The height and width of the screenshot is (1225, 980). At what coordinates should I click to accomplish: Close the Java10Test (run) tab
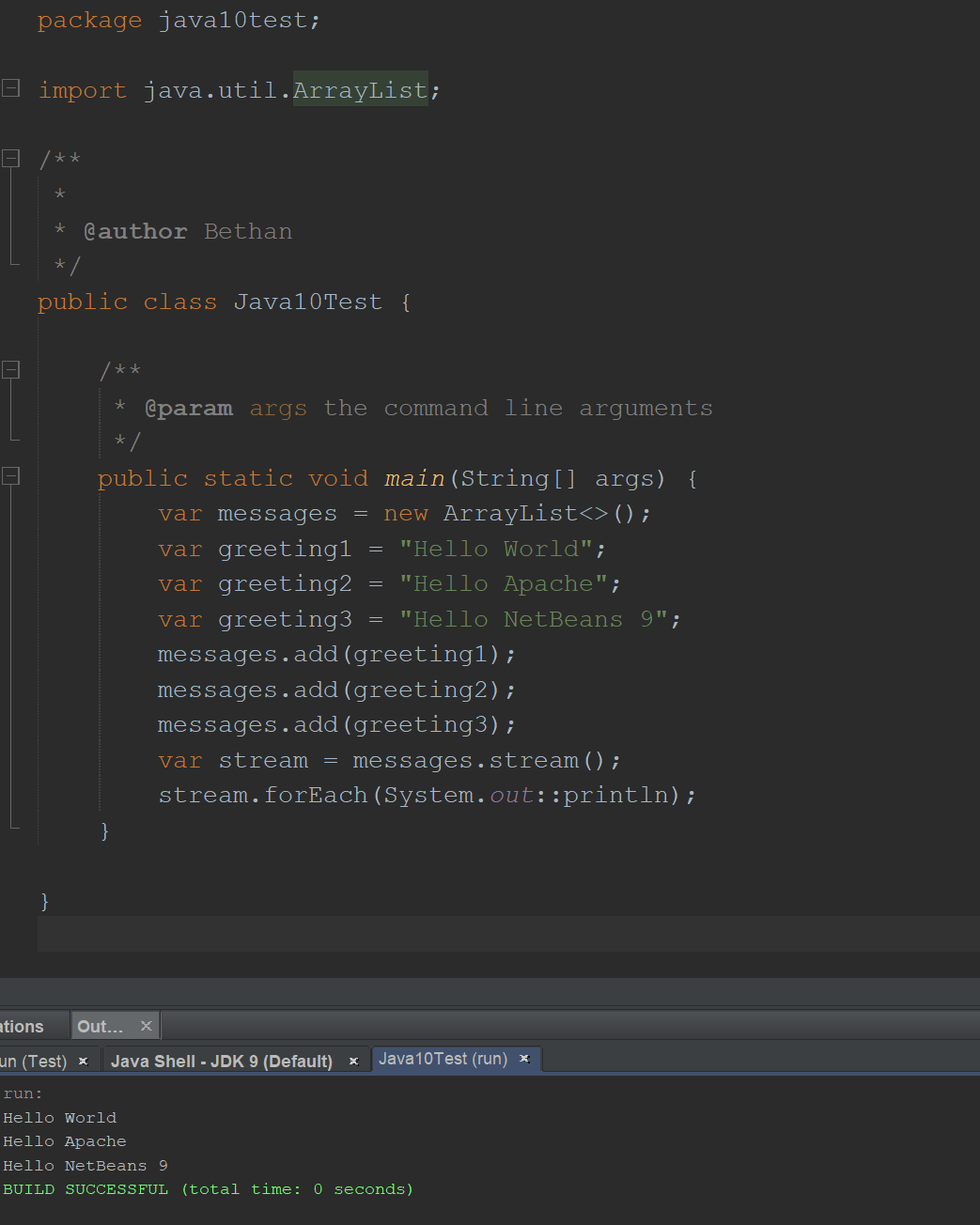pyautogui.click(x=524, y=1059)
